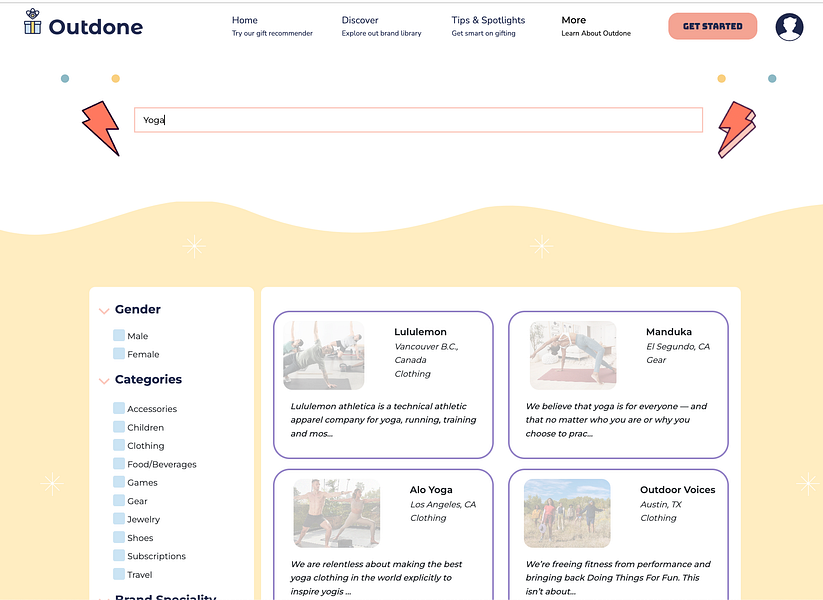
Task: Check the Travel category filter
Action: pyautogui.click(x=119, y=574)
